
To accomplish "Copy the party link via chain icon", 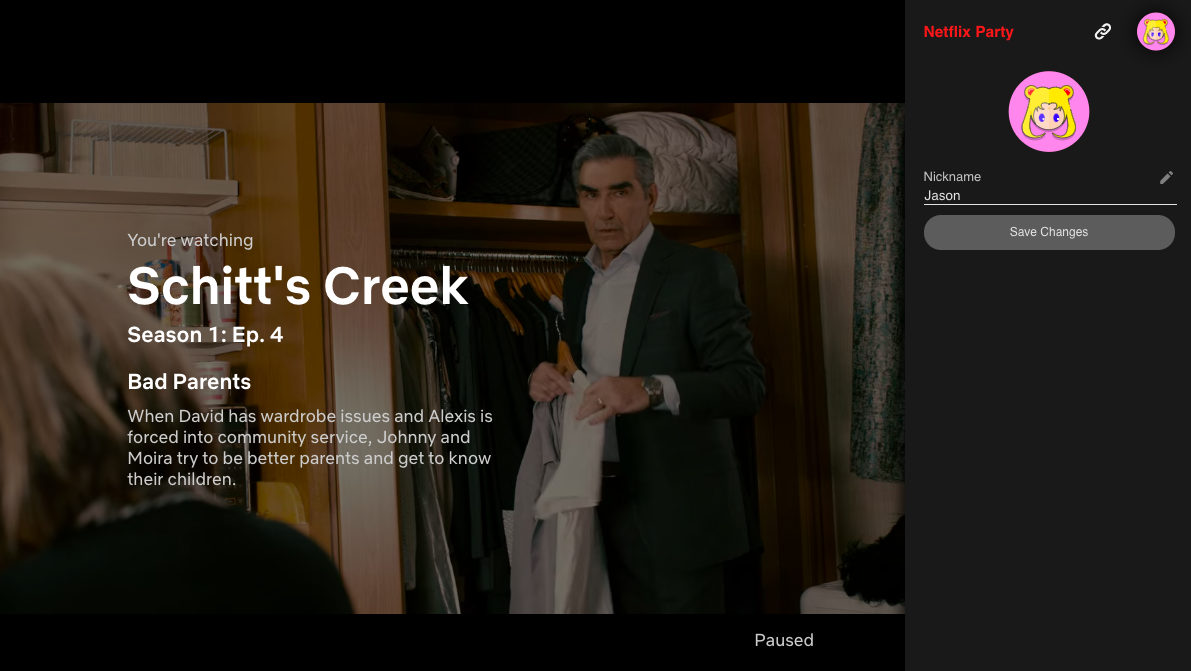I will [x=1102, y=31].
